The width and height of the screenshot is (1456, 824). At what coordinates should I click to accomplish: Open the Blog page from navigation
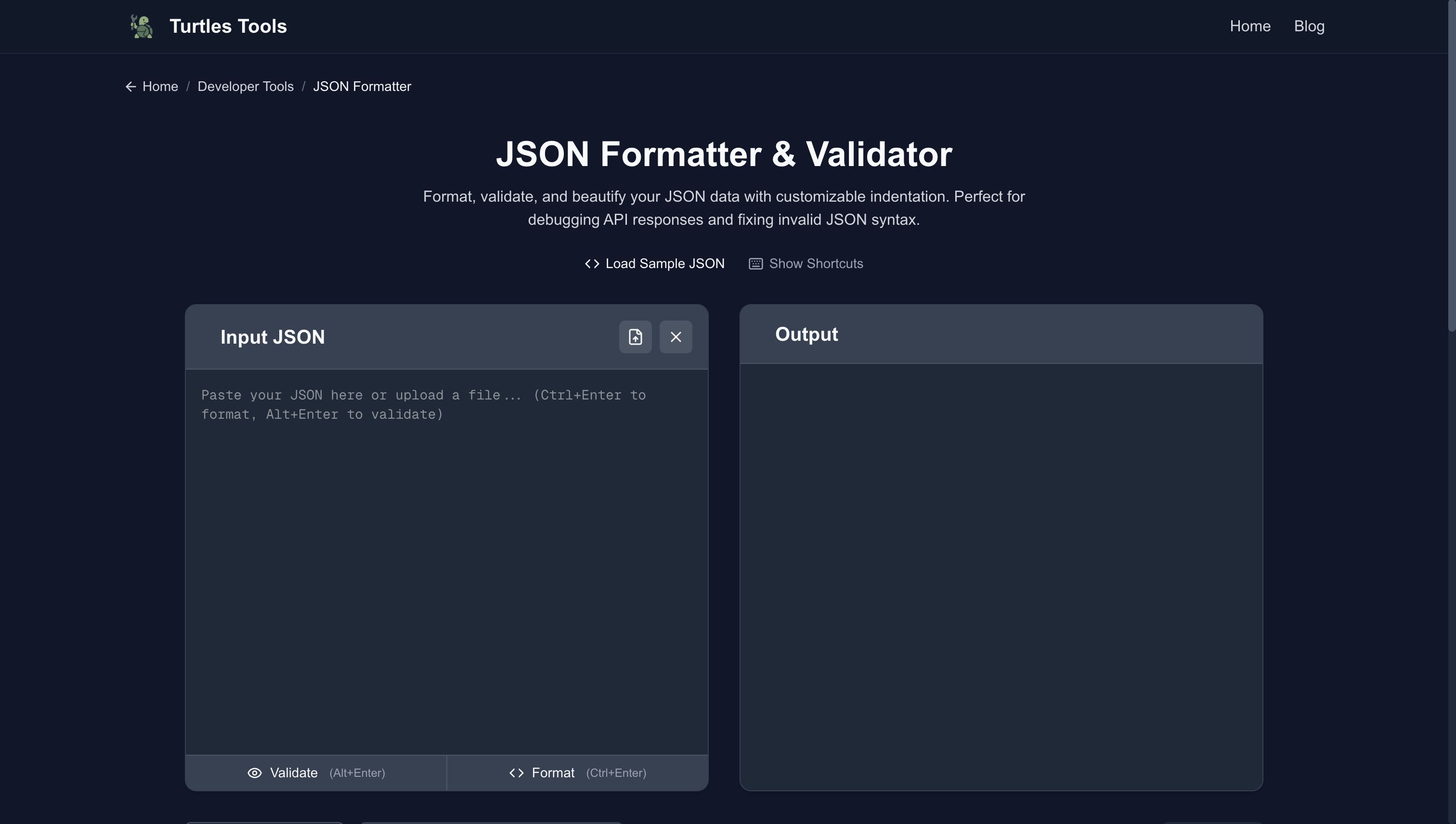(x=1309, y=26)
